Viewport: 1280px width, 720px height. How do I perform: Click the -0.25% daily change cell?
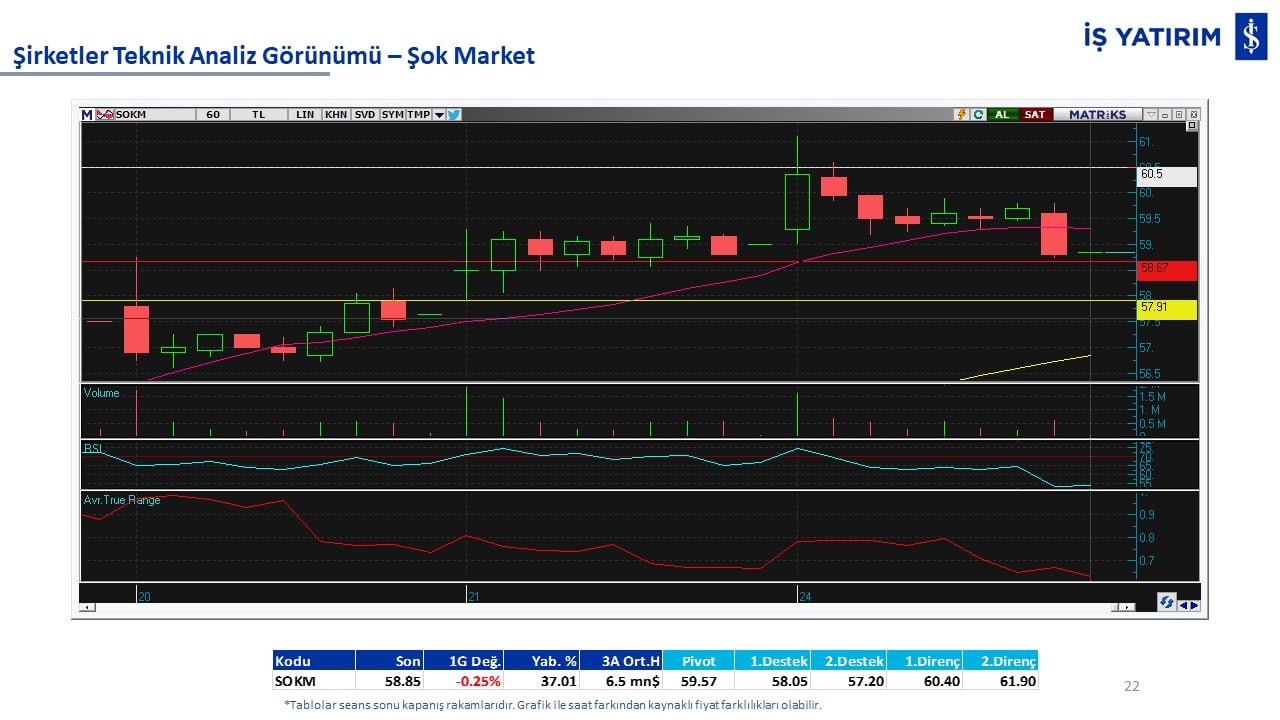[464, 681]
